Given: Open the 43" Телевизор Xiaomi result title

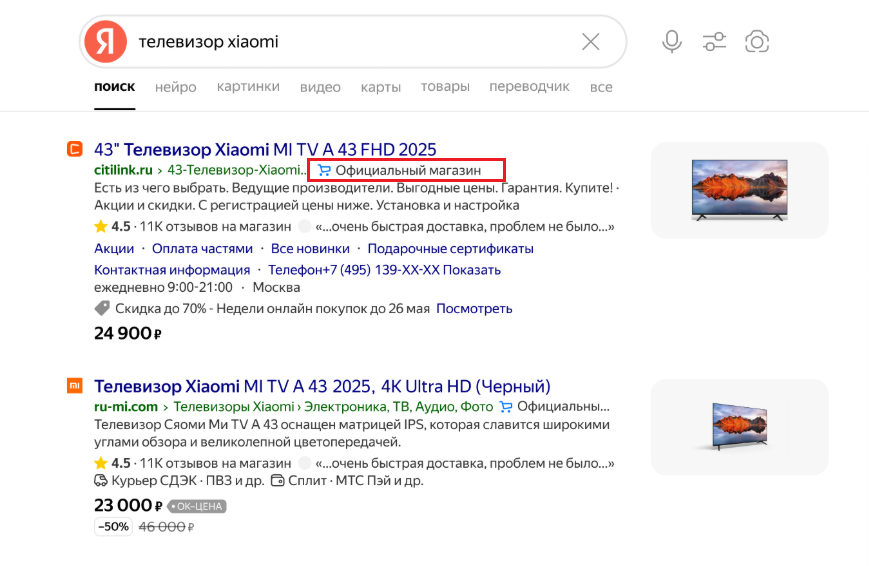Looking at the screenshot, I should [265, 150].
